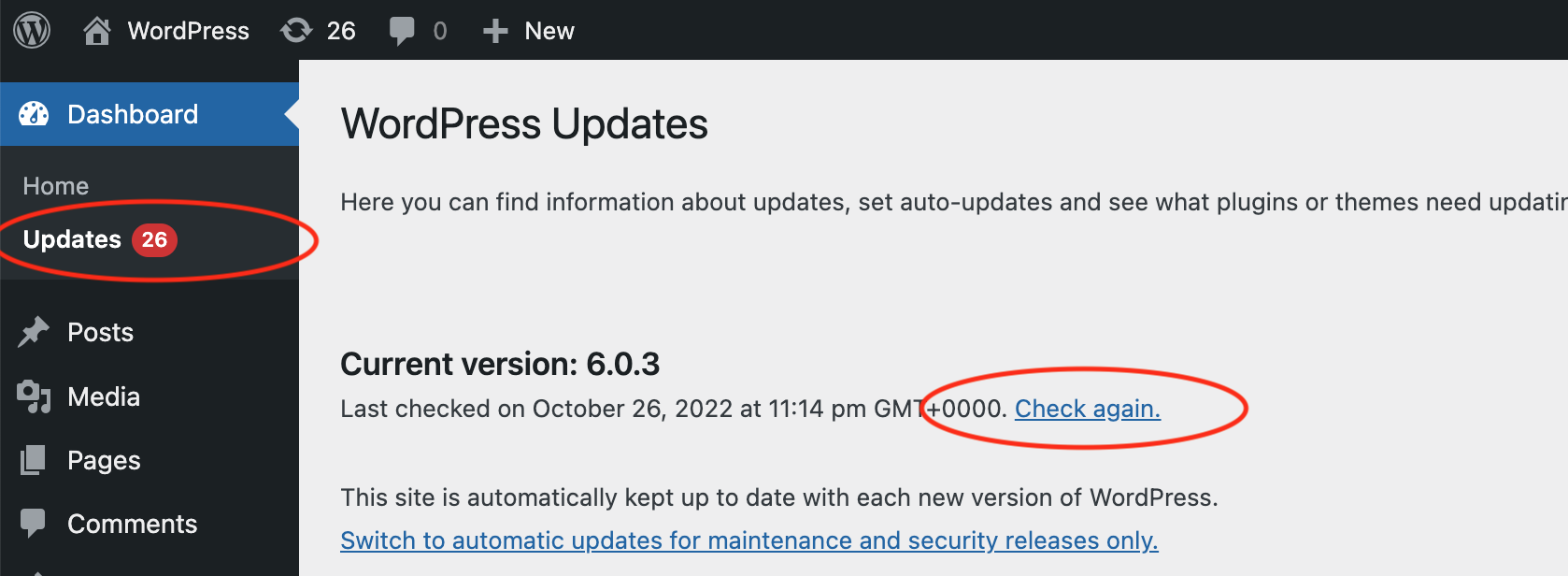Viewport: 1568px width, 576px height.
Task: Go to the Media menu
Action: coord(104,396)
